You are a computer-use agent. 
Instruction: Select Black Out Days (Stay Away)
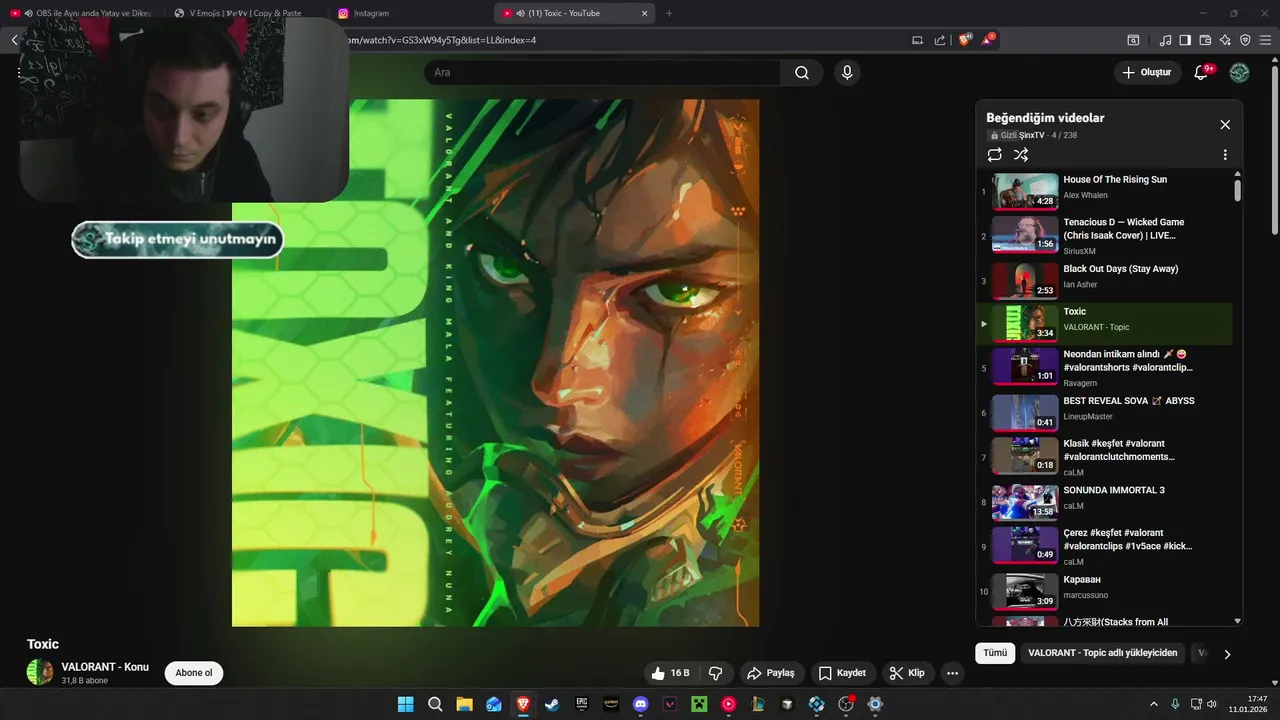click(1104, 280)
